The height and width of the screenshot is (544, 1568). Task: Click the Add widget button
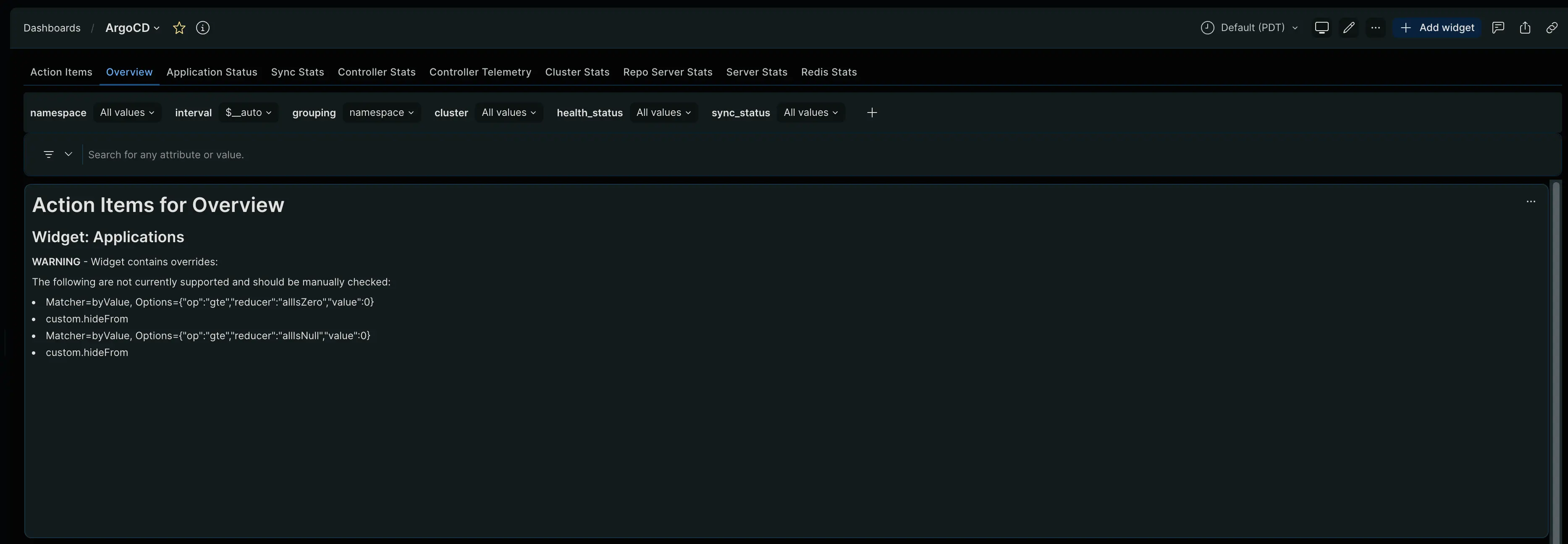[1437, 28]
